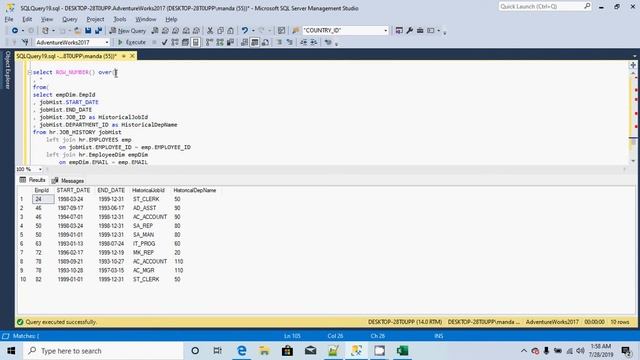
Task: Click the Save All toolbar icon
Action: click(98, 31)
